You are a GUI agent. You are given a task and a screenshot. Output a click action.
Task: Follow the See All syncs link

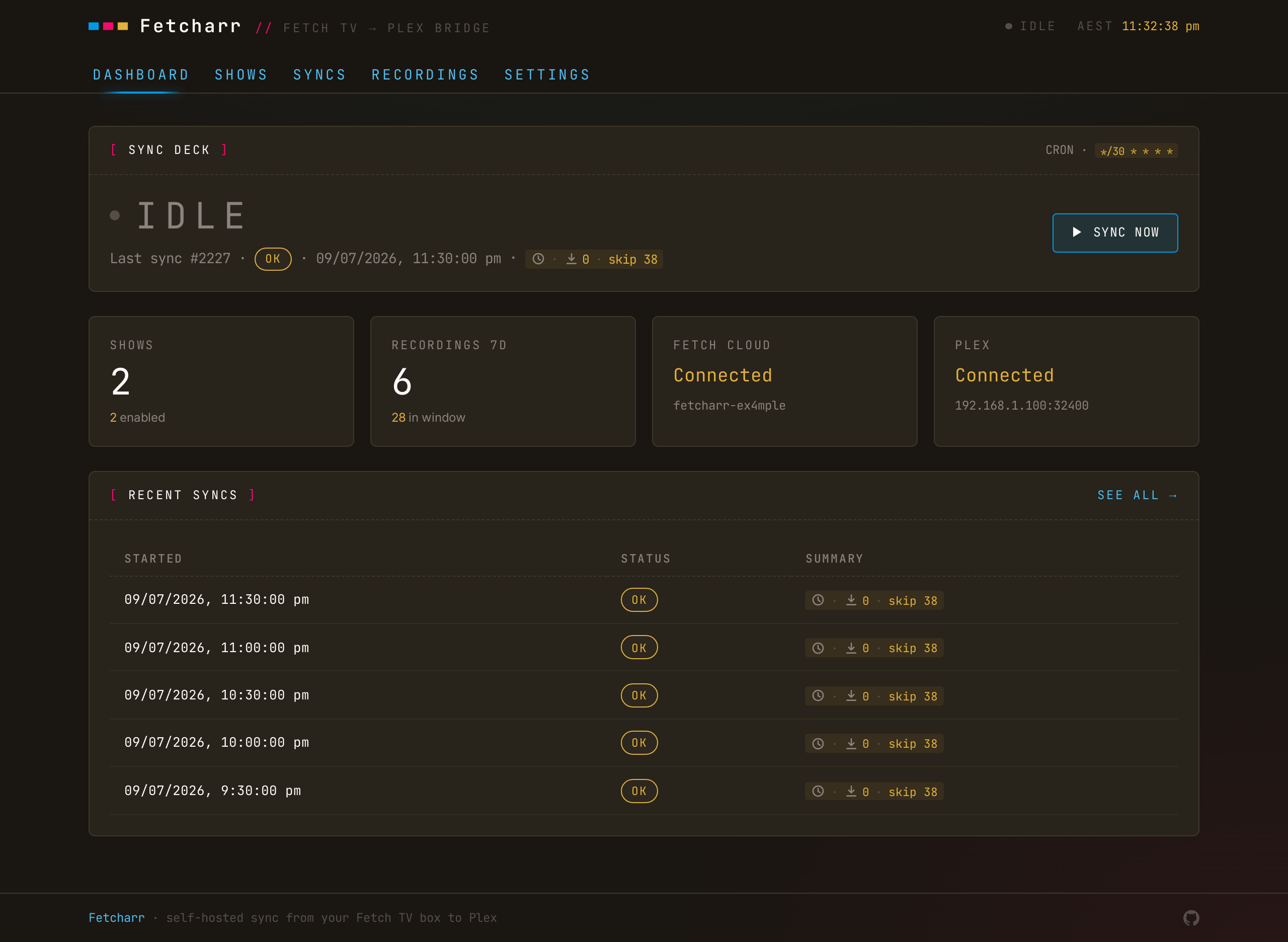(1137, 495)
